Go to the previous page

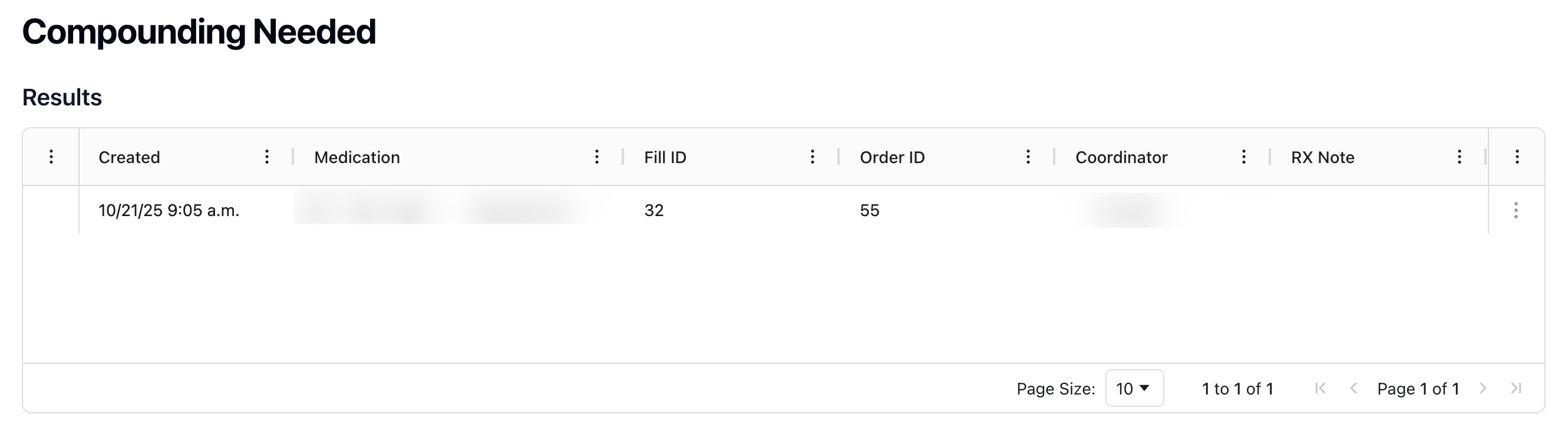tap(1353, 388)
